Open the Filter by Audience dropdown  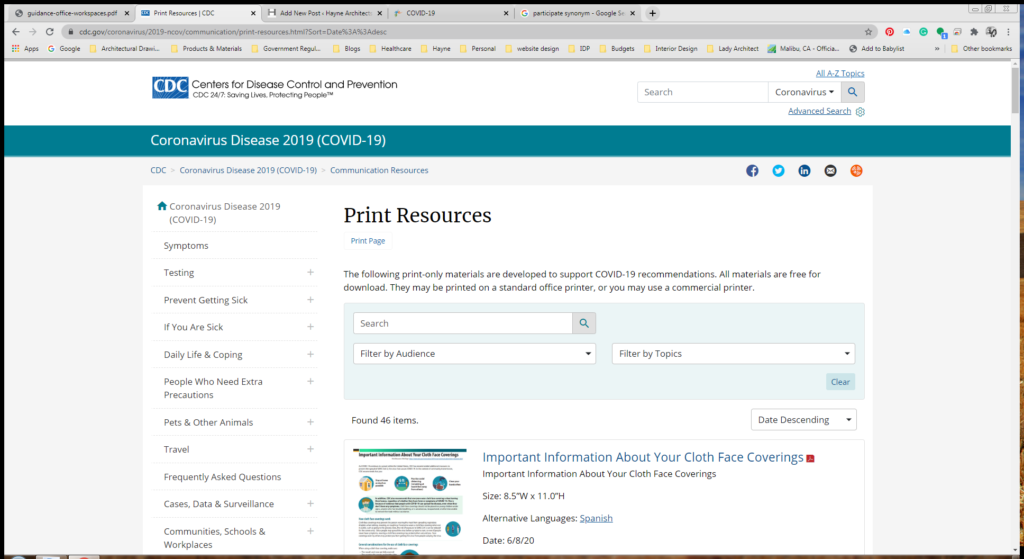click(475, 353)
